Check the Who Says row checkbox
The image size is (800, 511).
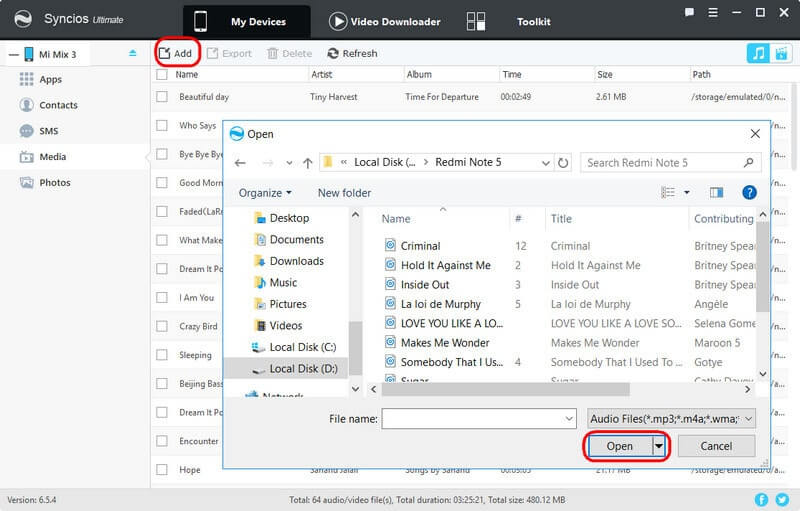pyautogui.click(x=162, y=125)
